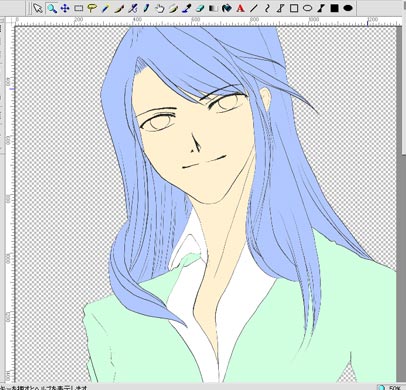This screenshot has width=406, height=390.
Task: Select the hand-shaped tool icon
Action: point(159,8)
